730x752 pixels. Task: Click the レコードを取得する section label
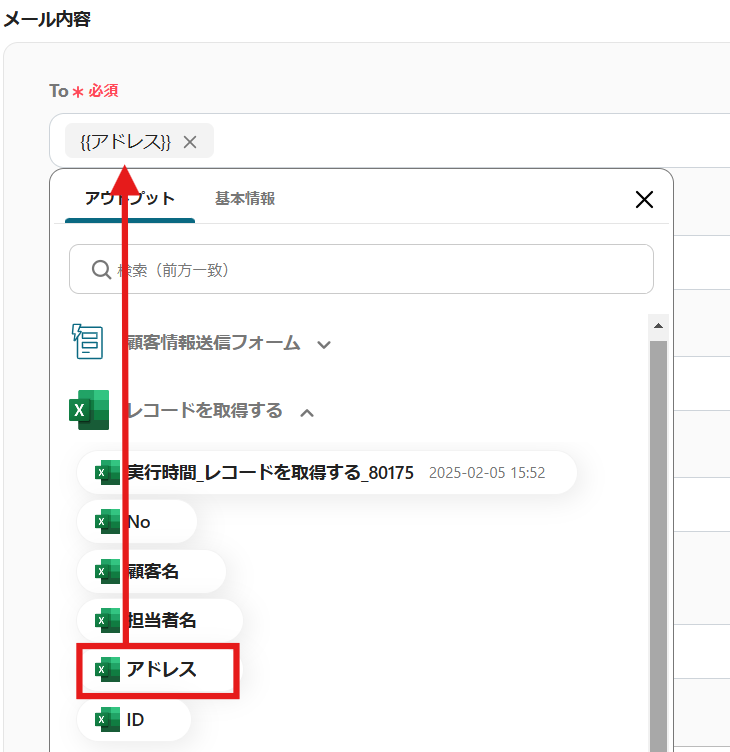[x=204, y=411]
